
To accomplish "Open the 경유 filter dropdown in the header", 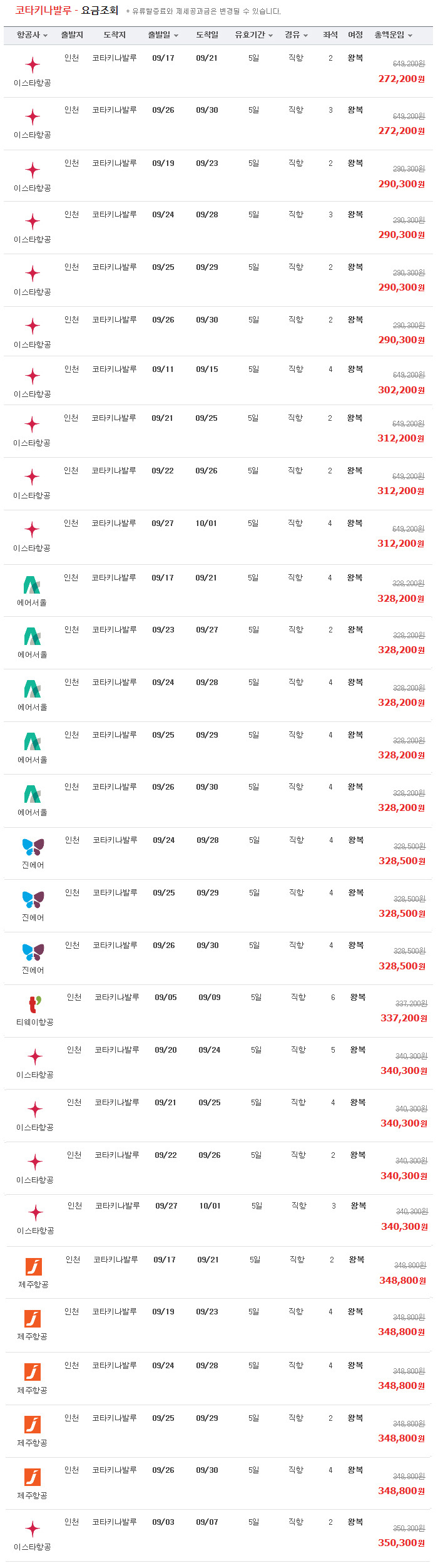I will click(297, 35).
